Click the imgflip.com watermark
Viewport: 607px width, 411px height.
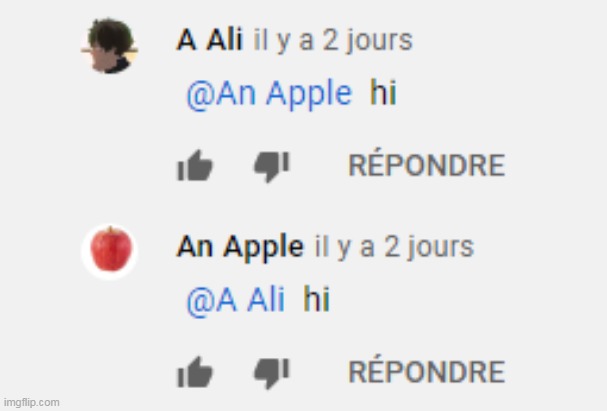(x=31, y=402)
